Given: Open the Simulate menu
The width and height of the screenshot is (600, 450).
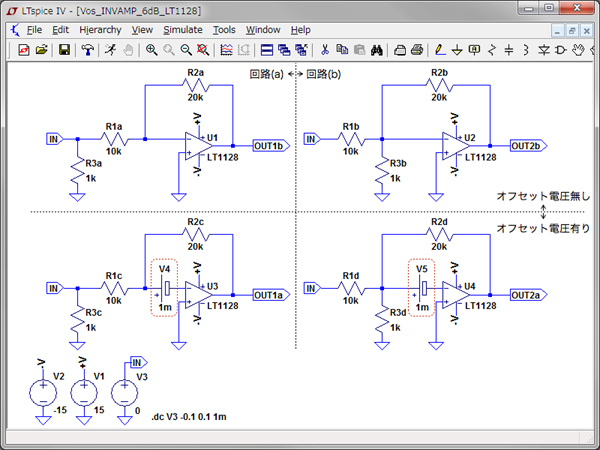Looking at the screenshot, I should click(182, 30).
